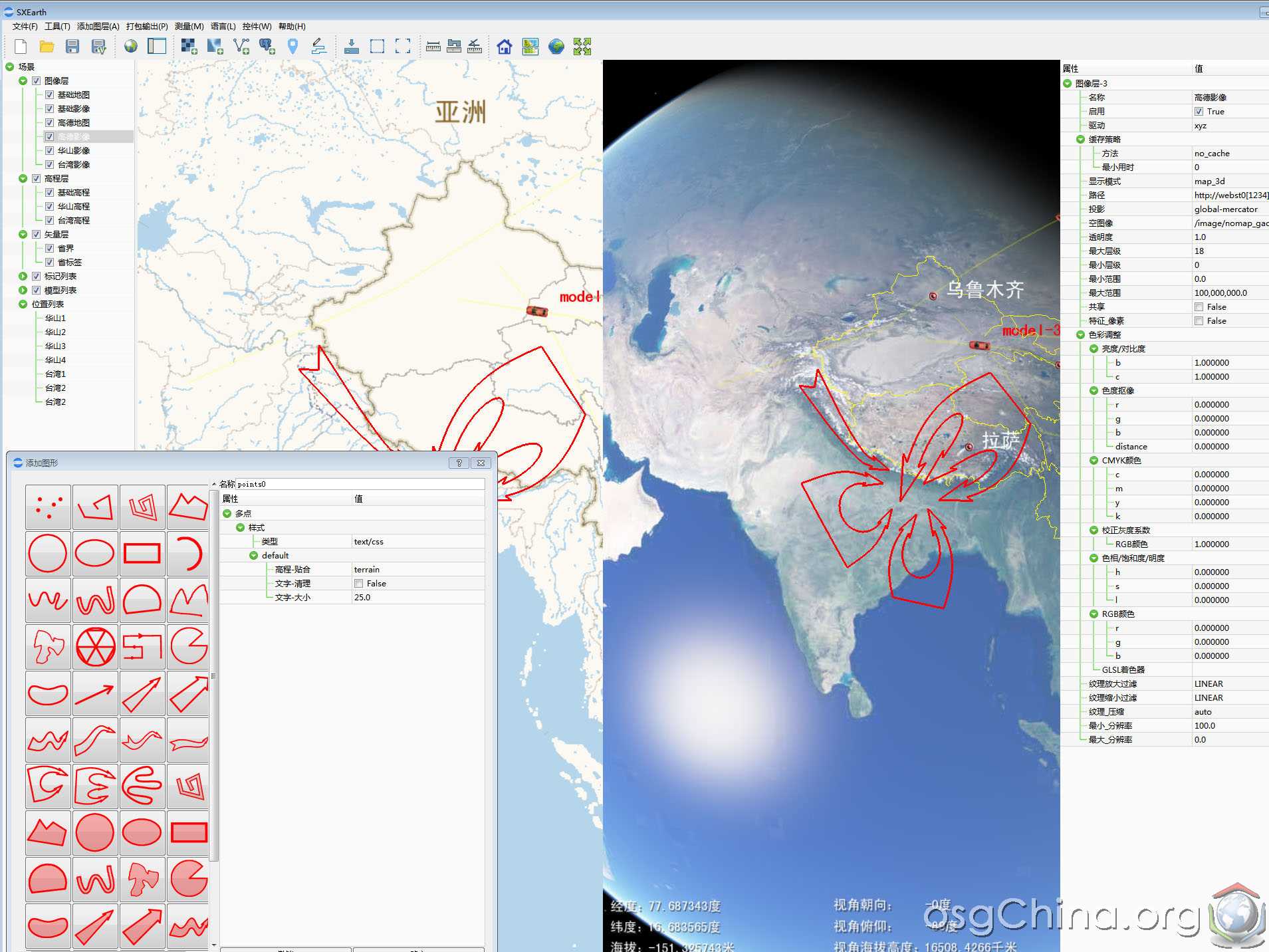The width and height of the screenshot is (1269, 952).
Task: Collapse the 高程层 tree node
Action: [x=23, y=179]
